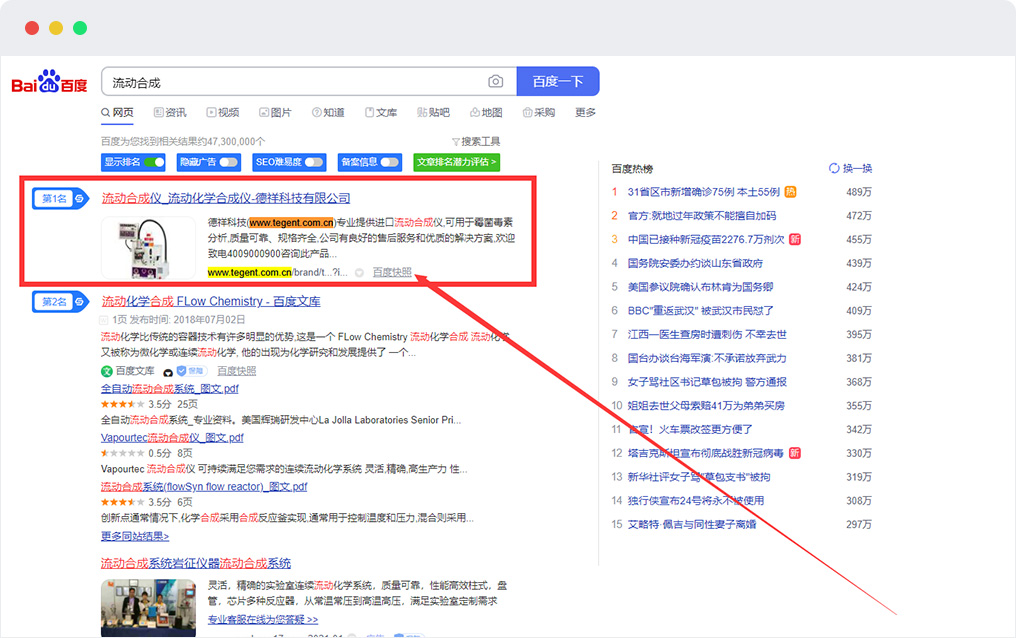This screenshot has width=1016, height=638.
Task: Open image search via camera icon
Action: pos(496,82)
